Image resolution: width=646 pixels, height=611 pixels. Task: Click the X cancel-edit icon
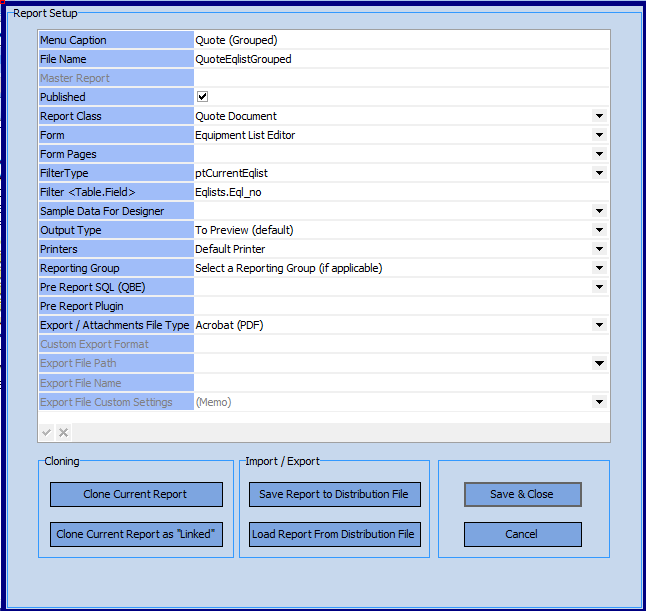pos(63,432)
